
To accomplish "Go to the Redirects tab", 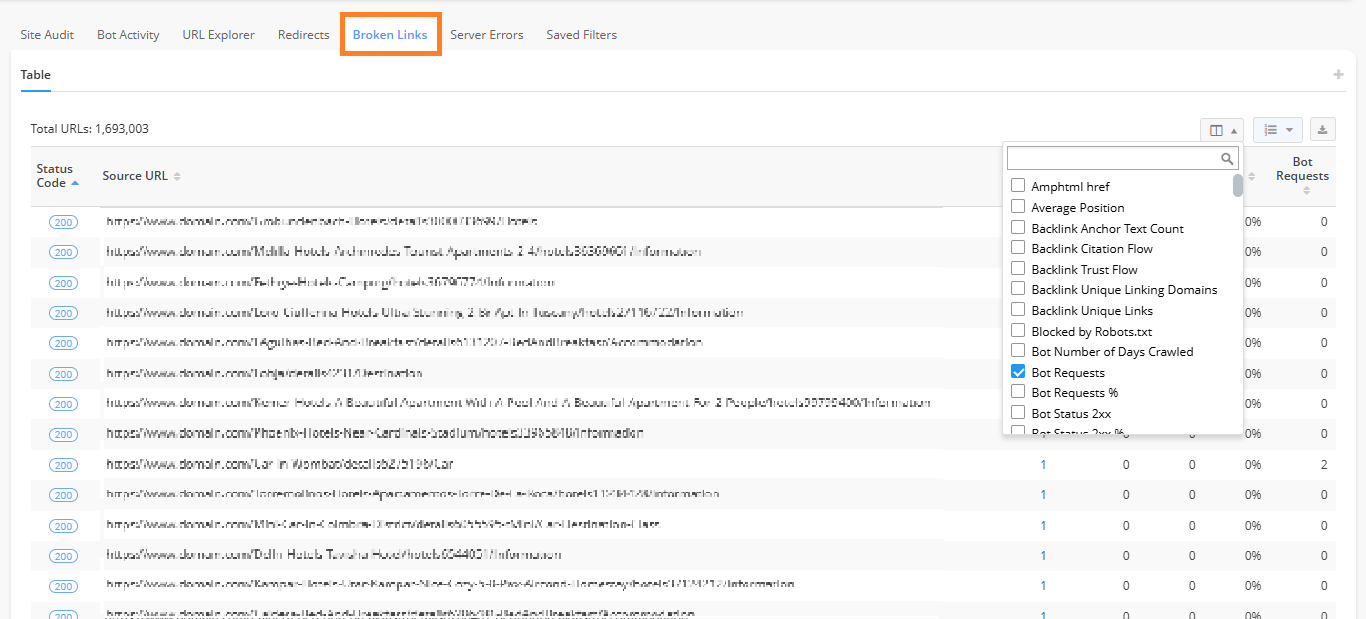I will click(303, 35).
